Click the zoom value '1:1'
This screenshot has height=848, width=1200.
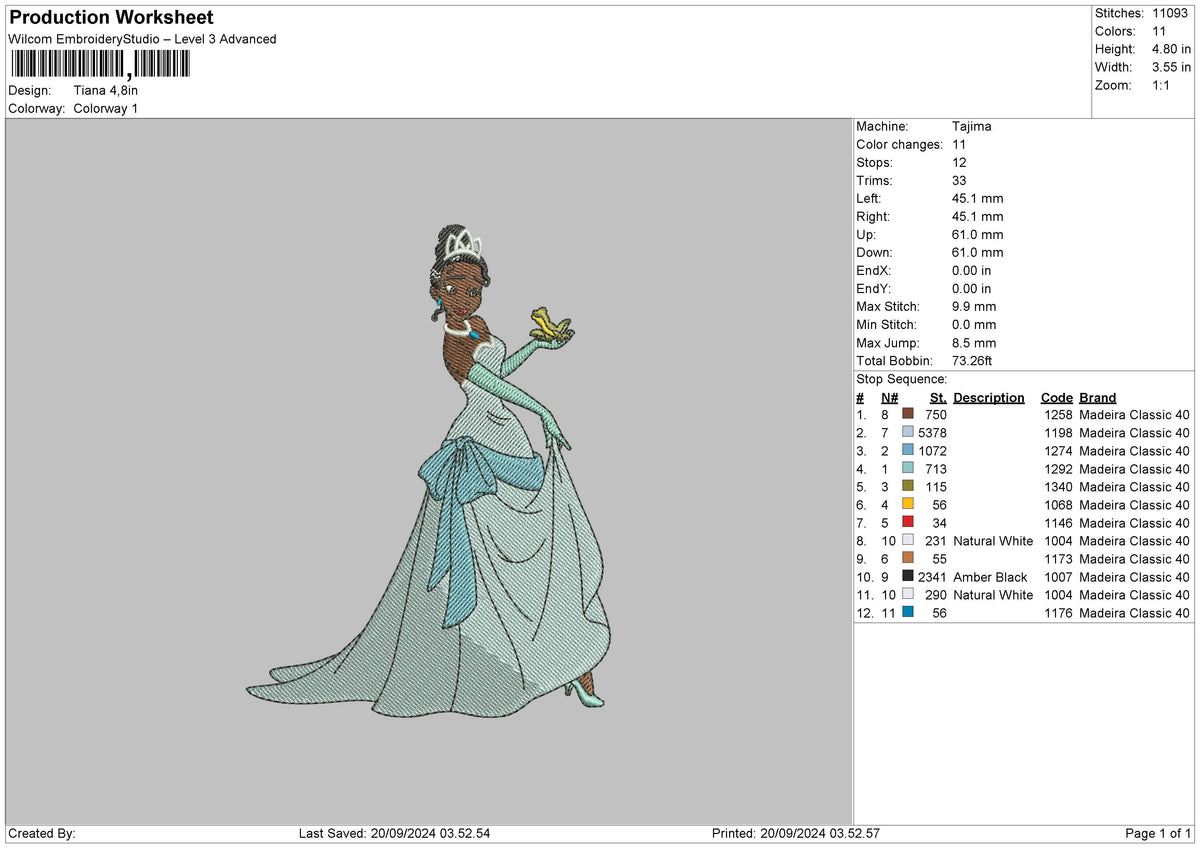(x=1163, y=85)
